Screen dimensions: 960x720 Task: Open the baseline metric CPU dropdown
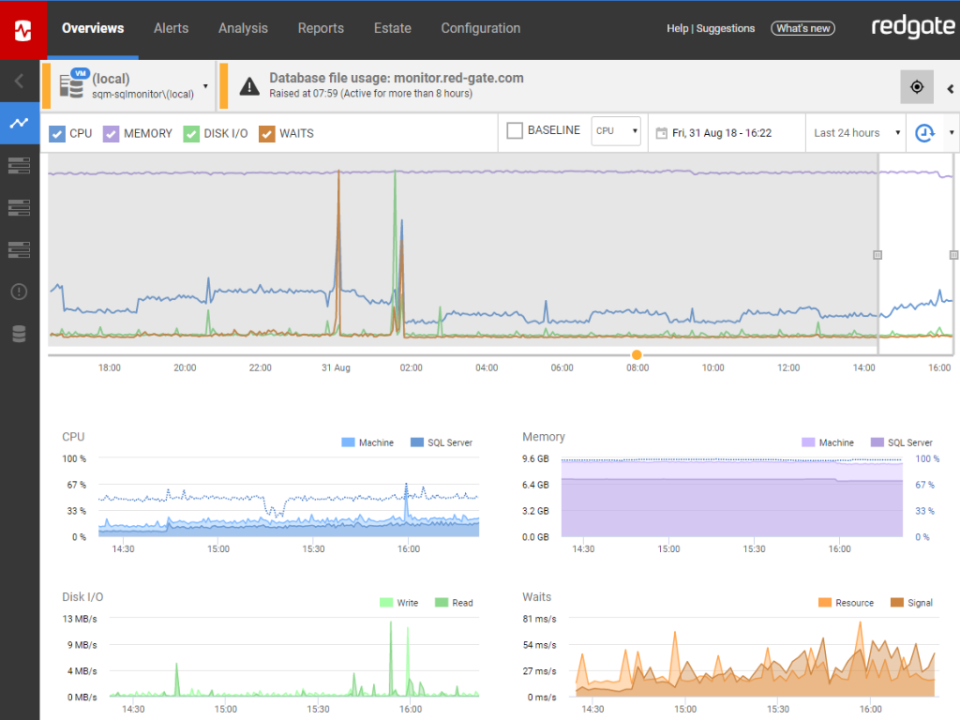[x=616, y=131]
